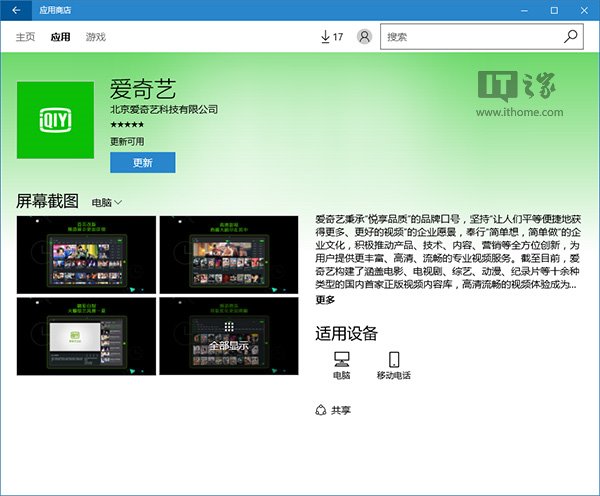Expand the 电脑 screenshot device dropdown

point(107,202)
